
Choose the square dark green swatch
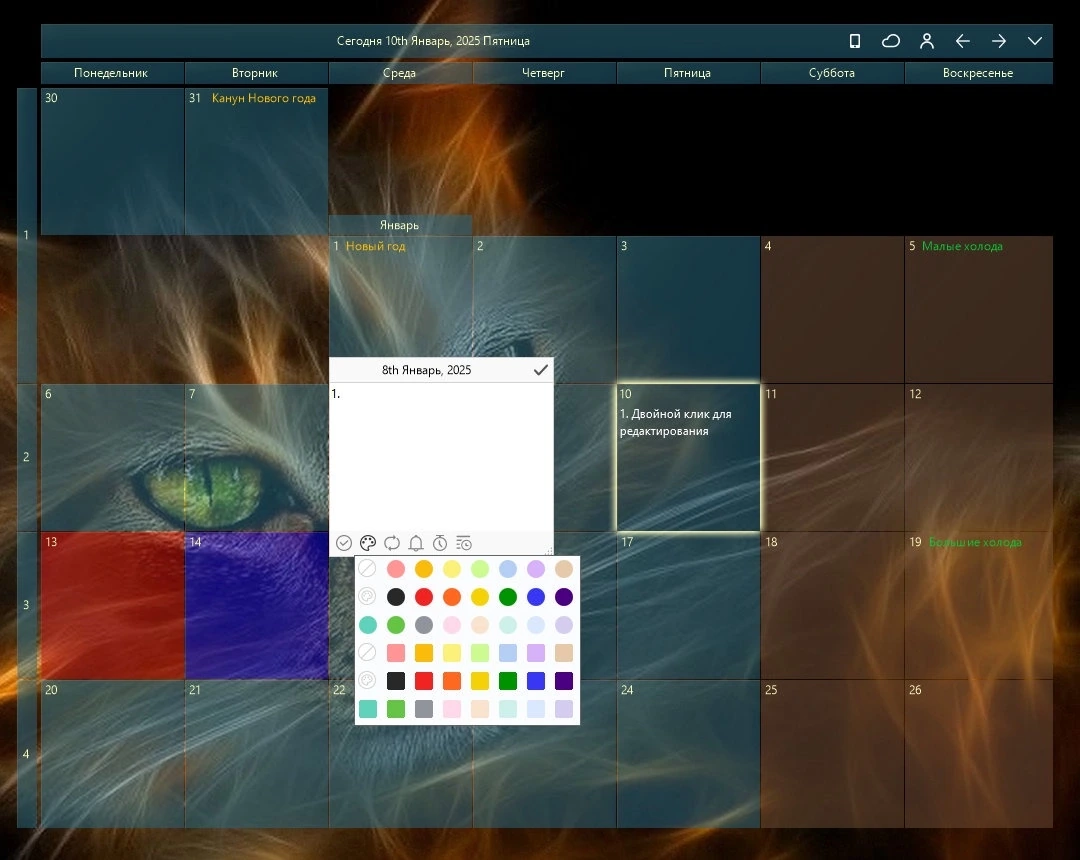coord(508,681)
